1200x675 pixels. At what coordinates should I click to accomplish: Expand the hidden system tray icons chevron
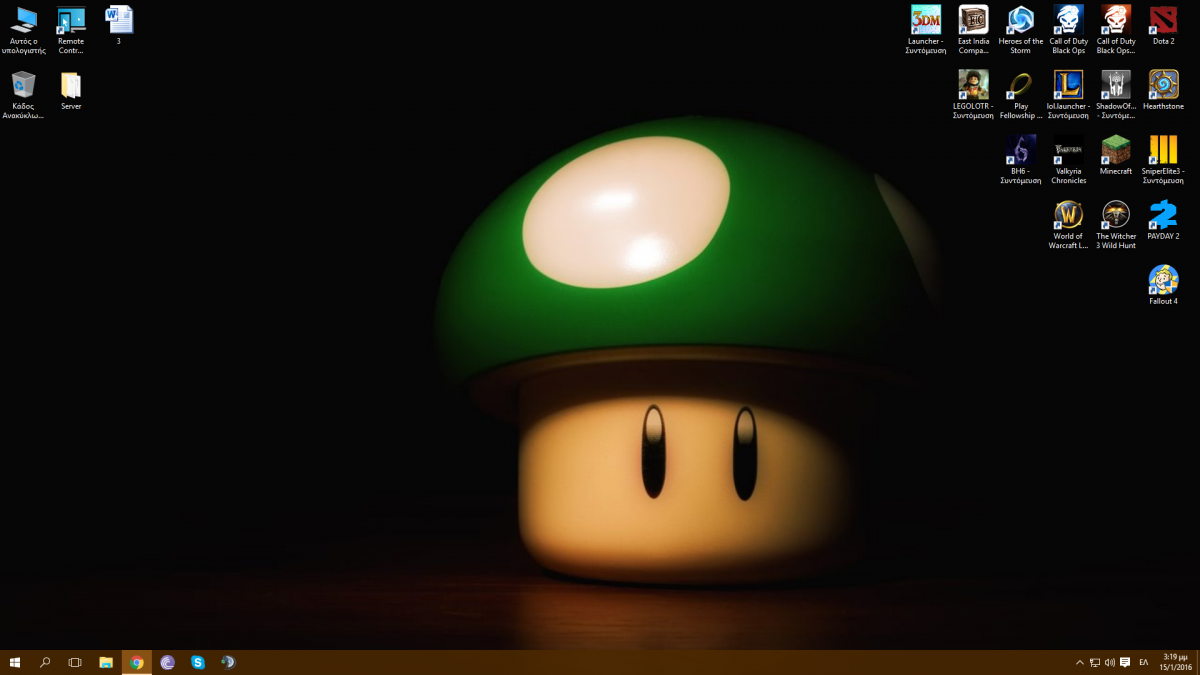(1079, 662)
